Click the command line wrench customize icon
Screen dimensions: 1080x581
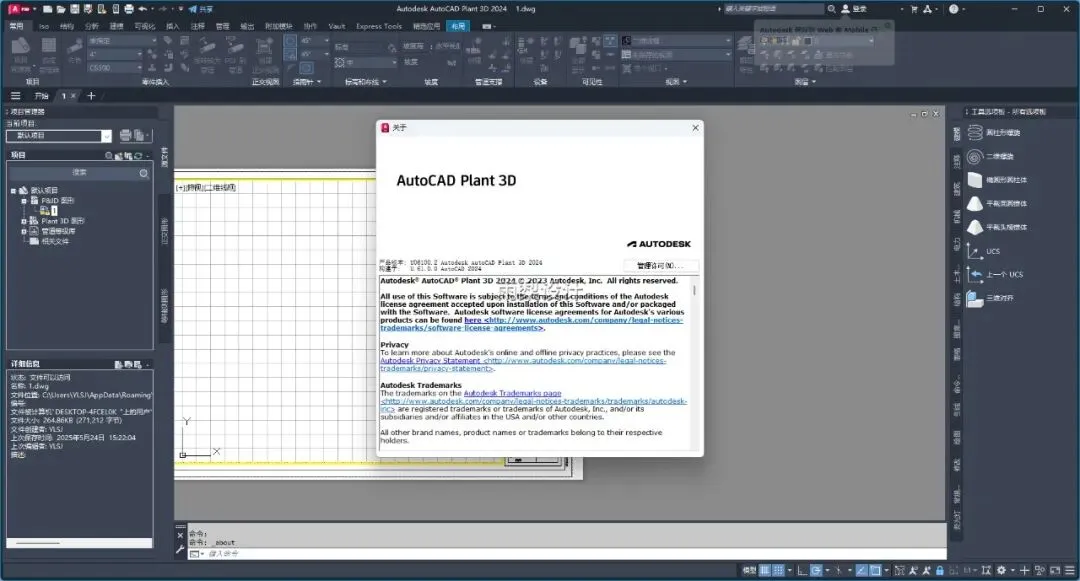point(180,550)
